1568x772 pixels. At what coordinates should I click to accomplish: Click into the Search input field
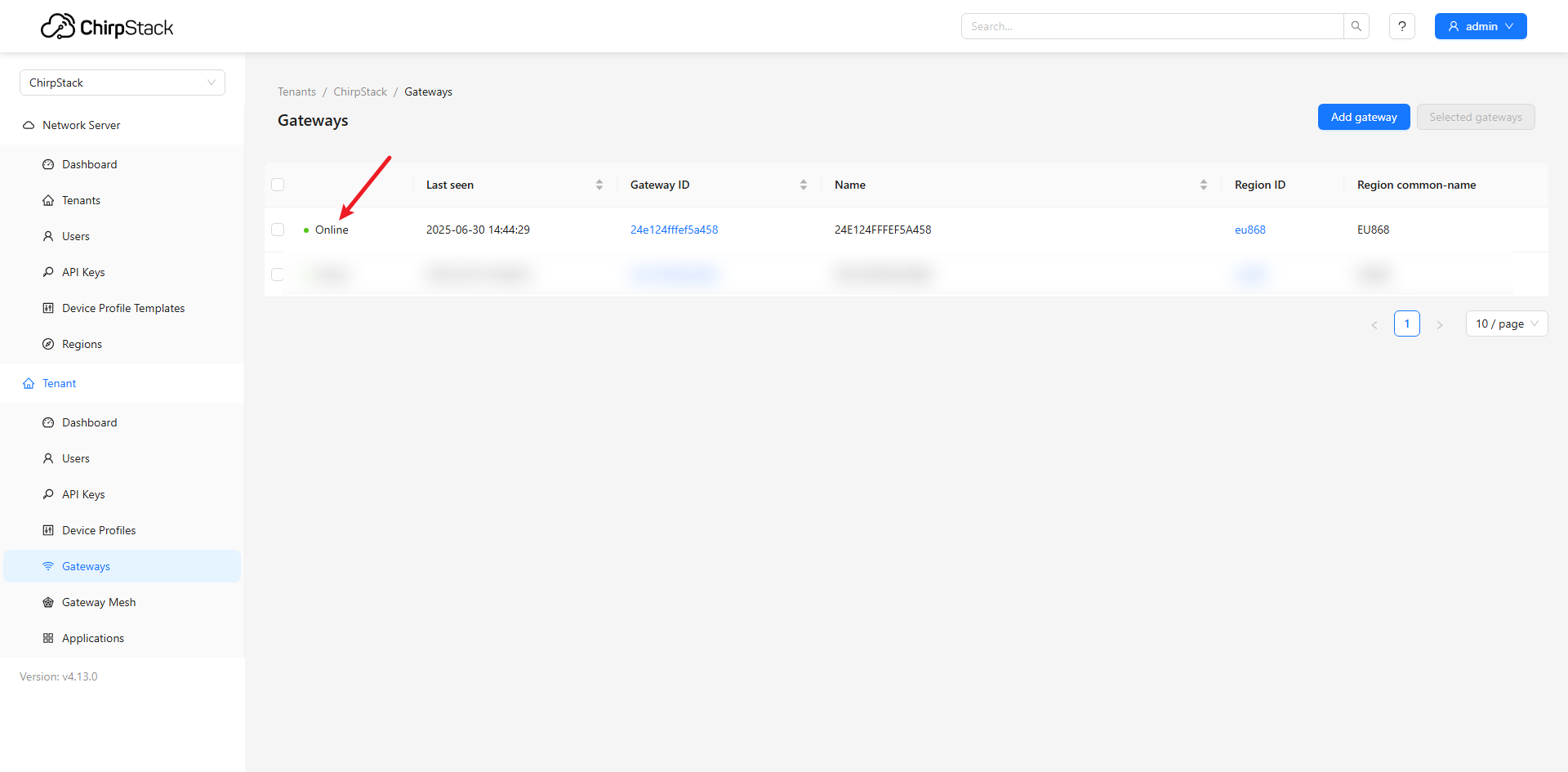1152,26
